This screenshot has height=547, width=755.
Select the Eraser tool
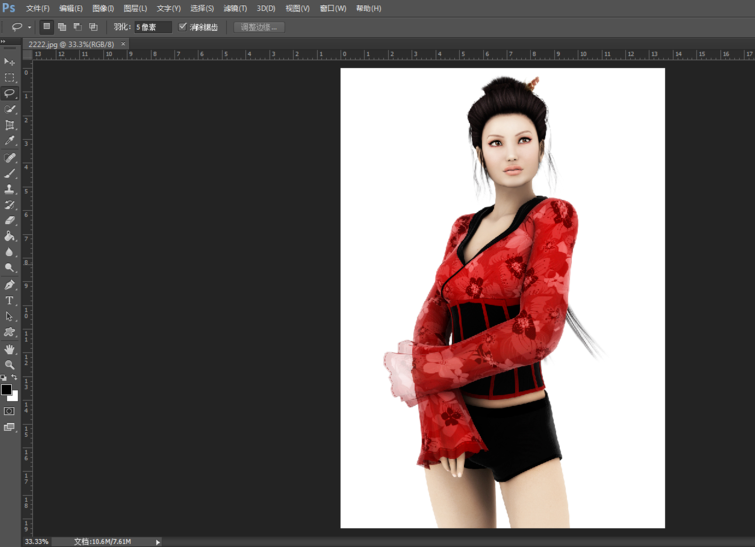(10, 220)
